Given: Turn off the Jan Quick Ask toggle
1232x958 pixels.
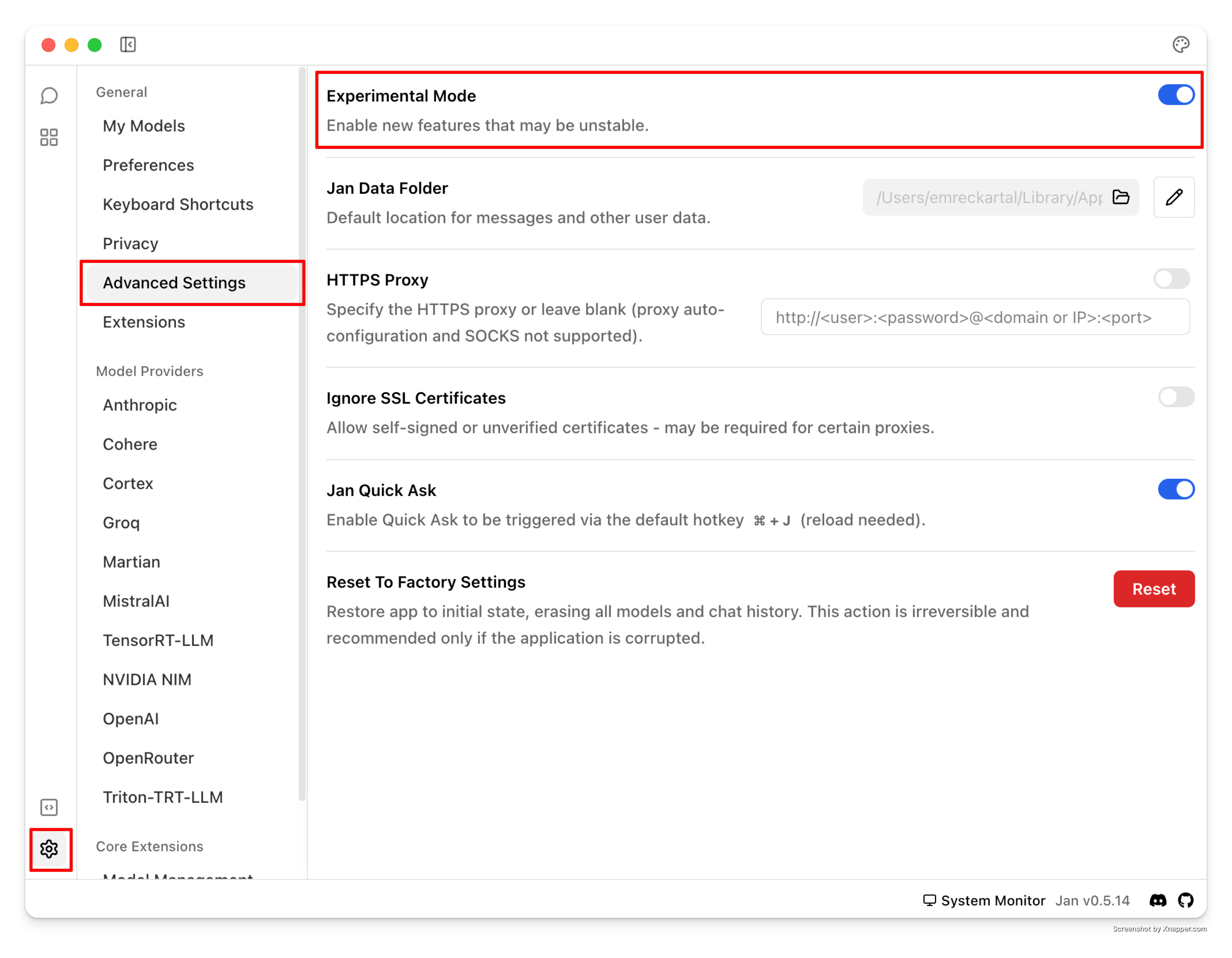Looking at the screenshot, I should pyautogui.click(x=1176, y=489).
